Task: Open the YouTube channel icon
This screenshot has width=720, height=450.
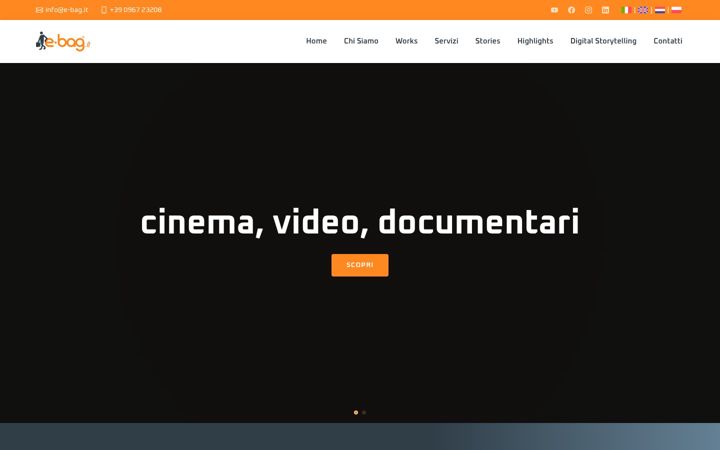Action: (554, 10)
